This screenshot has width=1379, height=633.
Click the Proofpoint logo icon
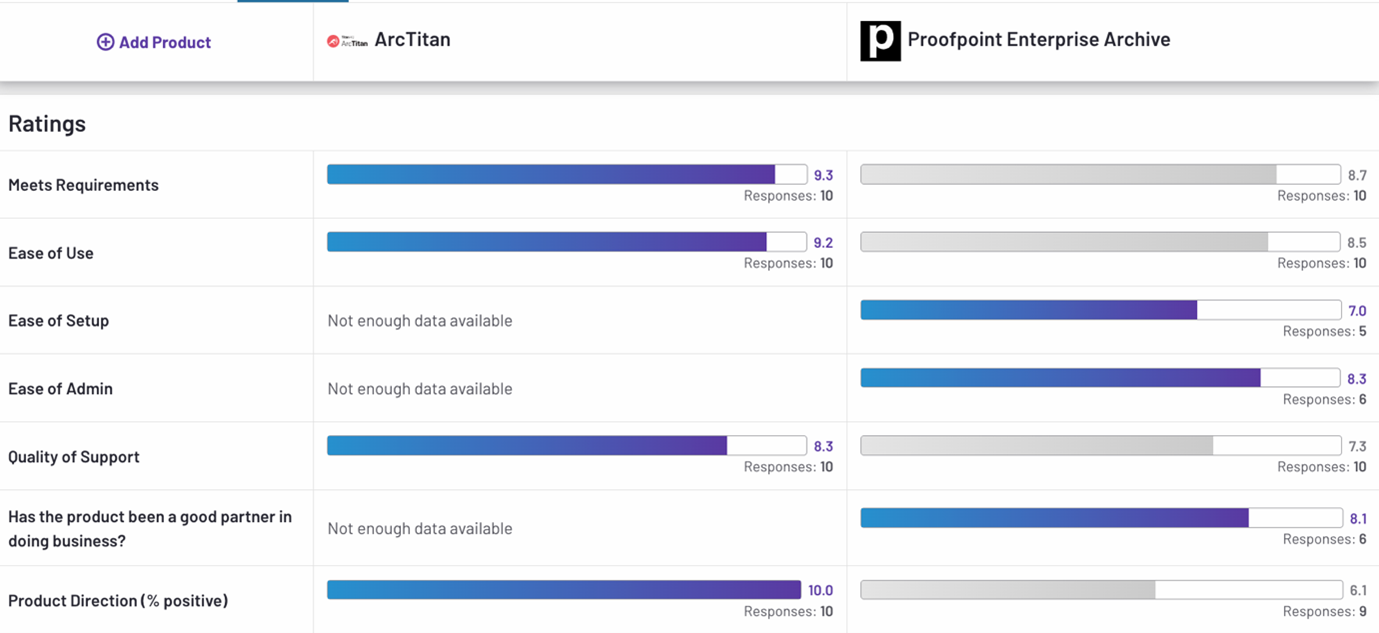click(x=880, y=41)
